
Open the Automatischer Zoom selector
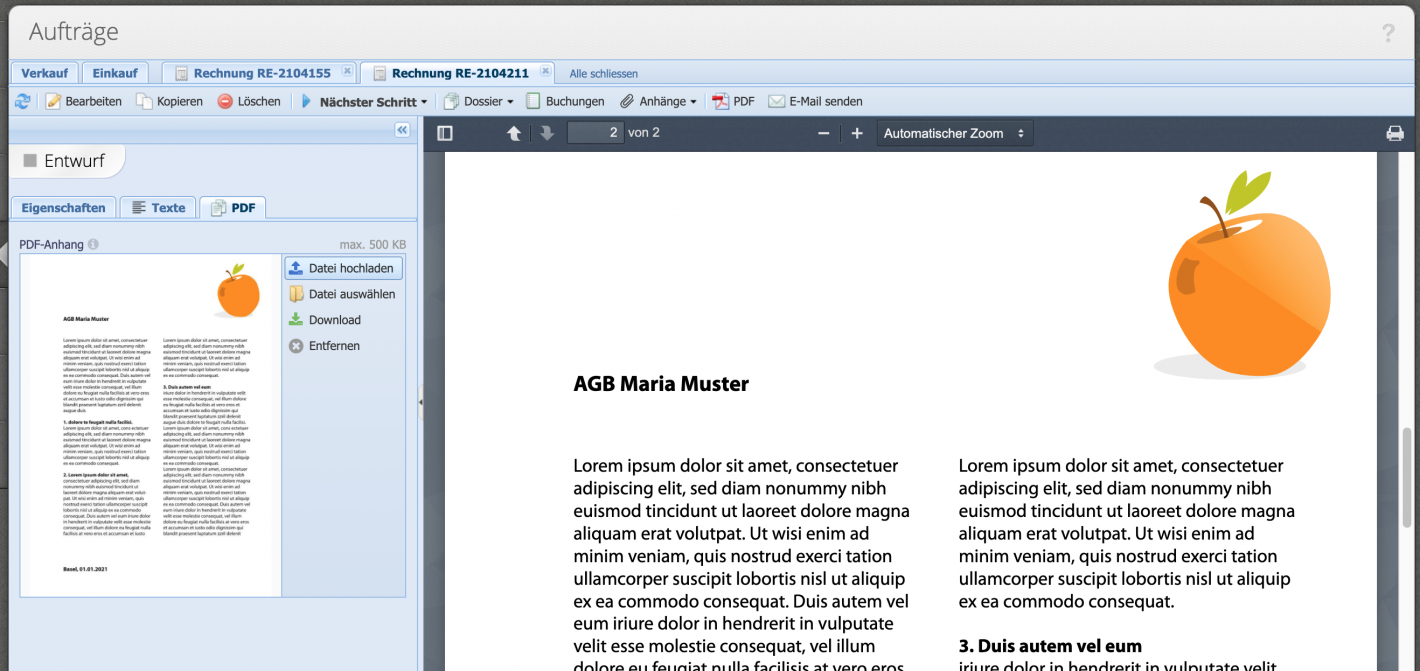pos(954,132)
